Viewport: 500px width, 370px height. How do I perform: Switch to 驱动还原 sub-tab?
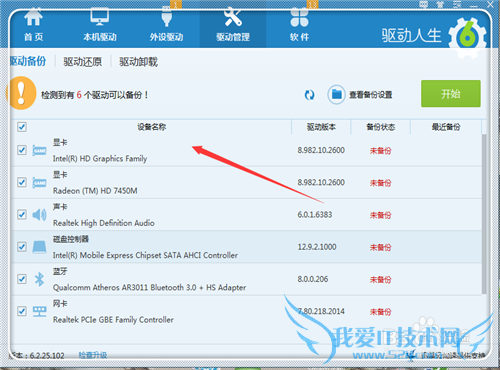[x=82, y=62]
